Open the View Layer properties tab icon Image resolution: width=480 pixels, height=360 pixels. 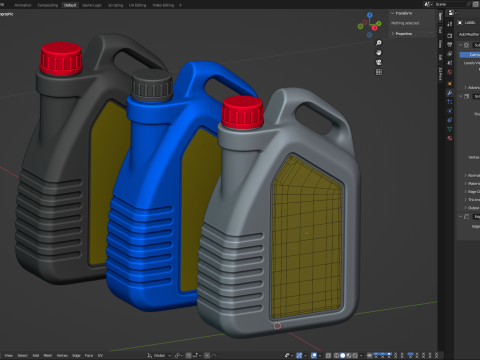tap(450, 54)
